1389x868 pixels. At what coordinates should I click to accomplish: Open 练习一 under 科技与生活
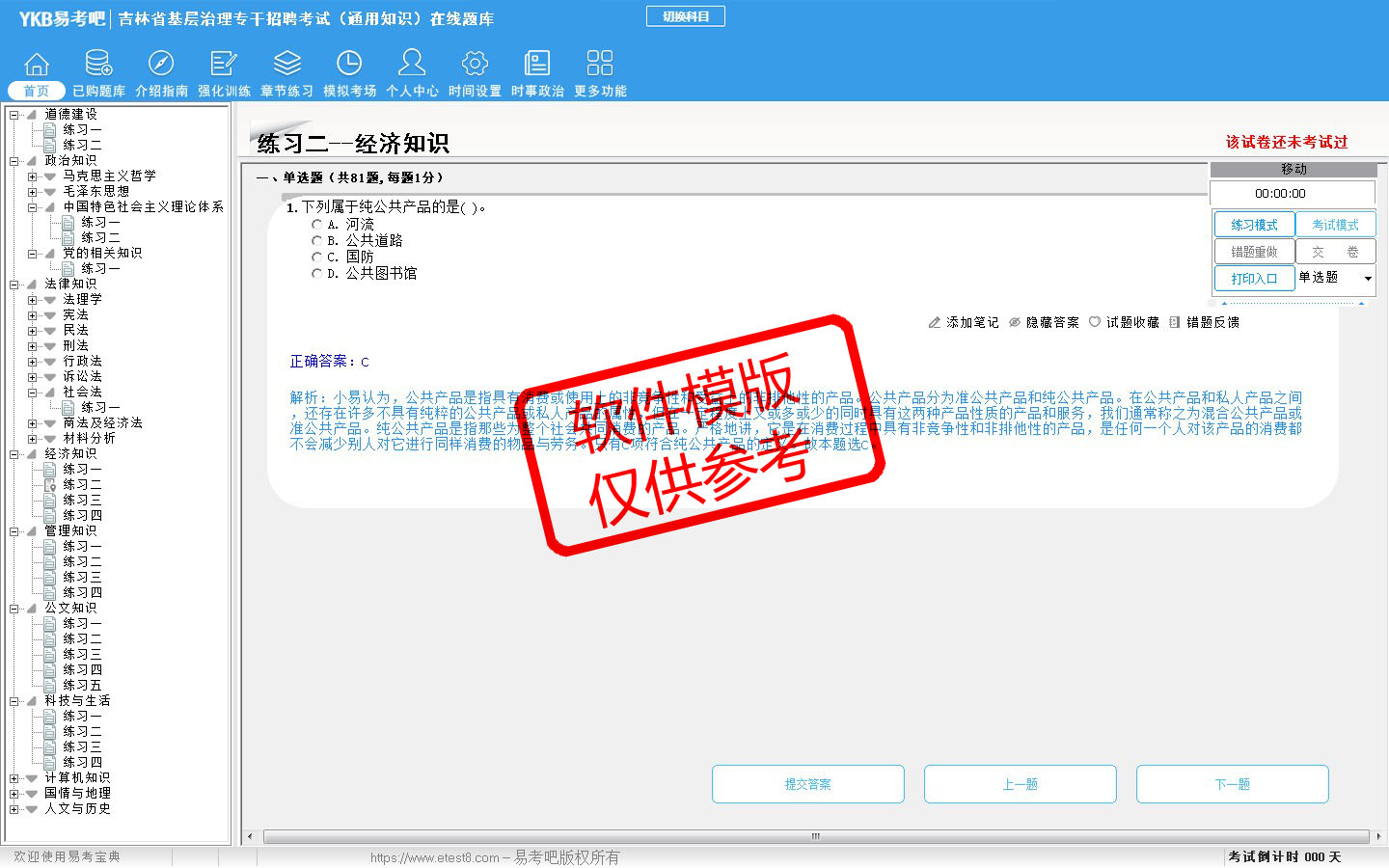(82, 716)
